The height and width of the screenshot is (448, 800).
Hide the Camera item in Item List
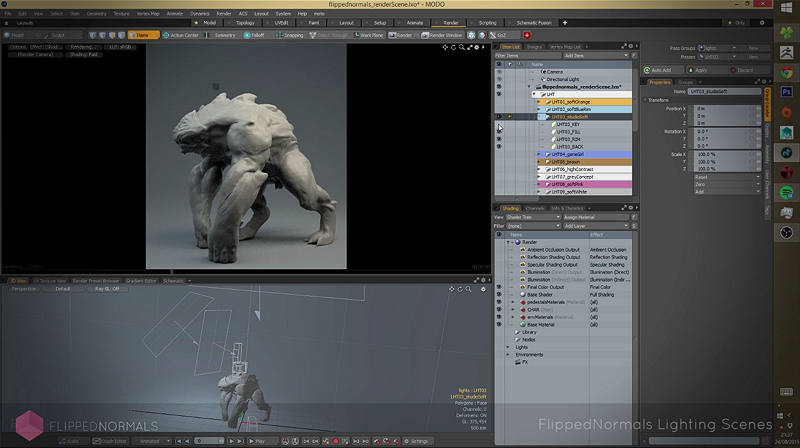(x=499, y=72)
